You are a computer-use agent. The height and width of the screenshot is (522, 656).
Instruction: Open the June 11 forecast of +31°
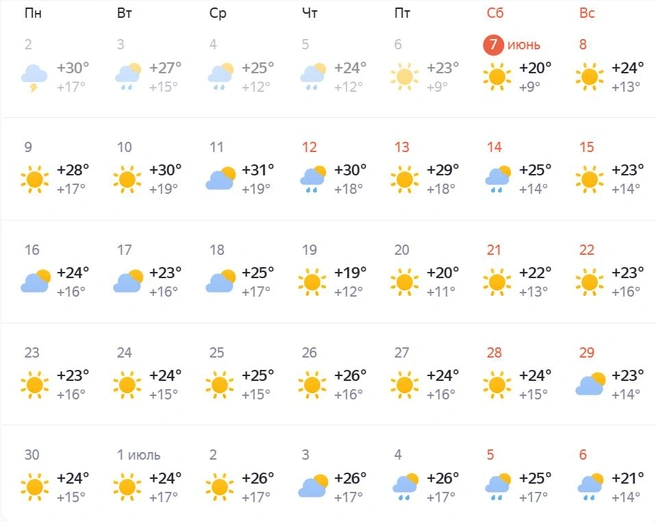[x=258, y=170]
